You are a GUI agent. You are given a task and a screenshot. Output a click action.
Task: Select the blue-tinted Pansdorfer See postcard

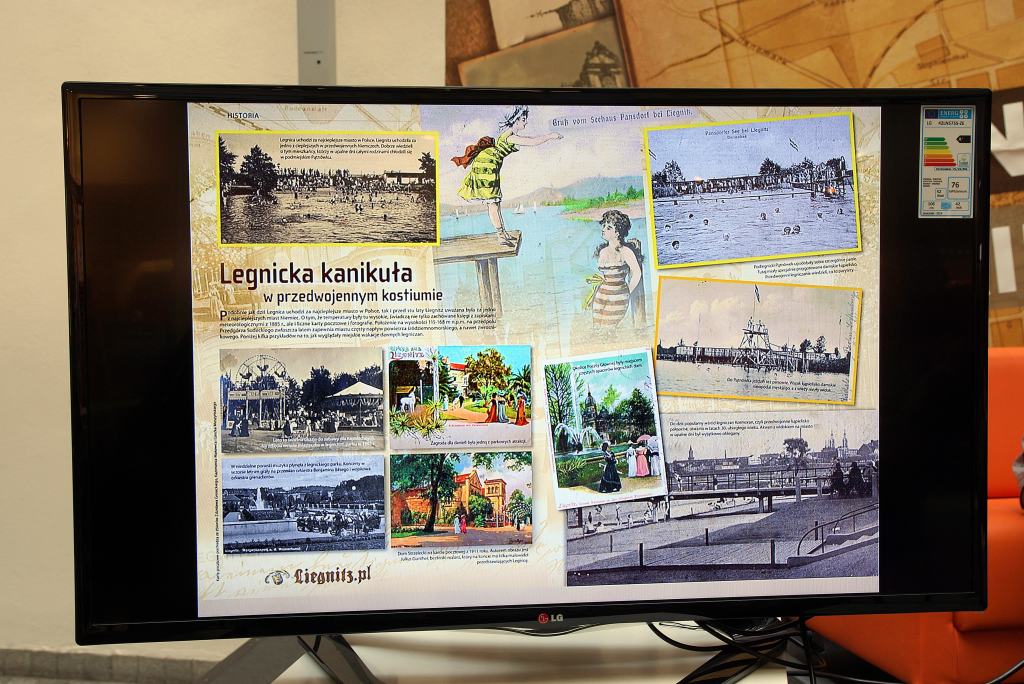(754, 189)
